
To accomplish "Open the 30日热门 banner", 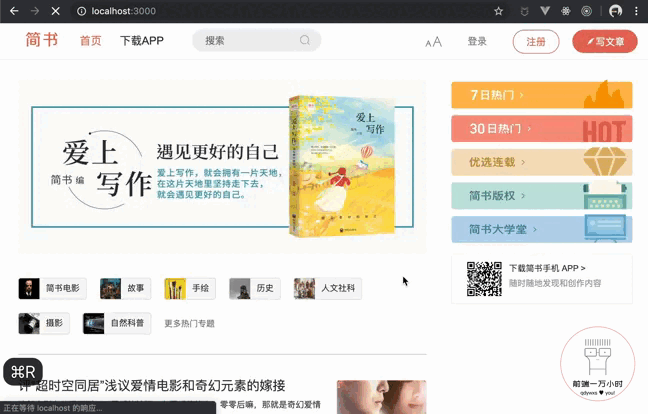I will [542, 128].
